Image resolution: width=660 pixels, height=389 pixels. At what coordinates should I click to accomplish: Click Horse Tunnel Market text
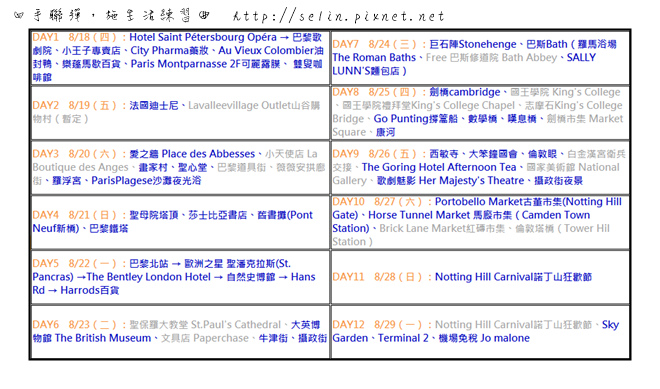[x=419, y=216]
